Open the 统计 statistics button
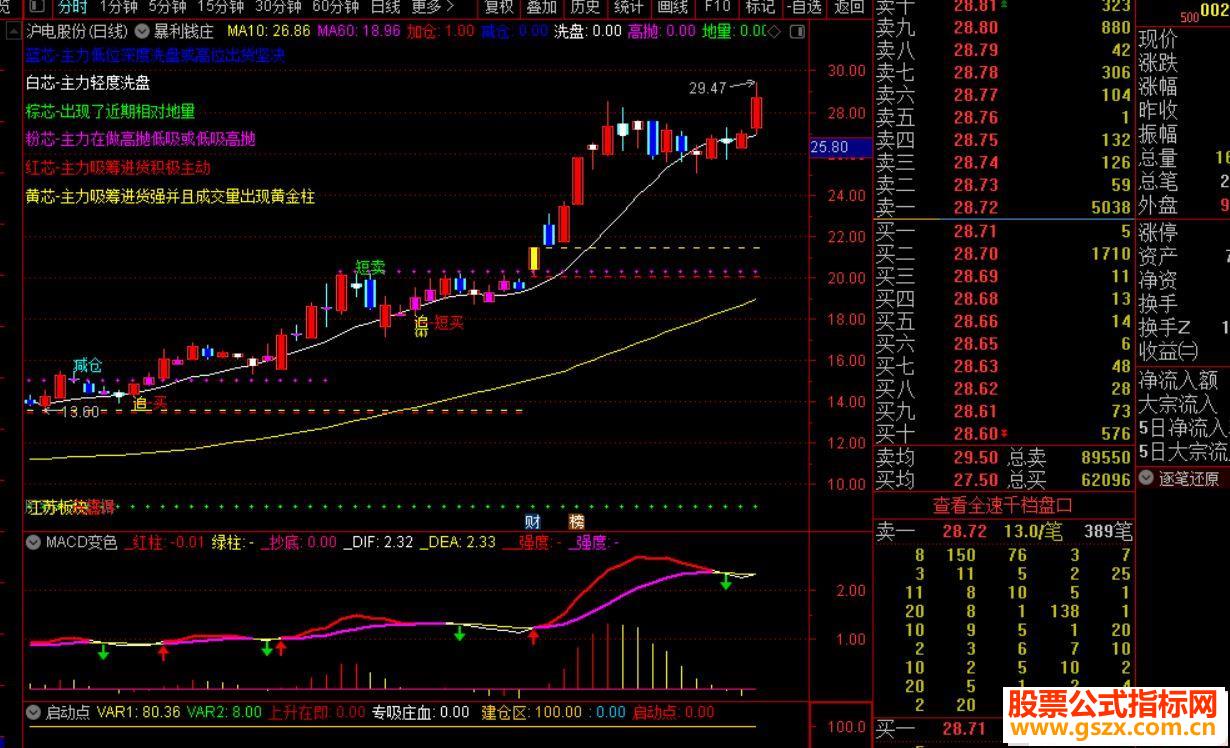The width and height of the screenshot is (1230, 748). 629,6
